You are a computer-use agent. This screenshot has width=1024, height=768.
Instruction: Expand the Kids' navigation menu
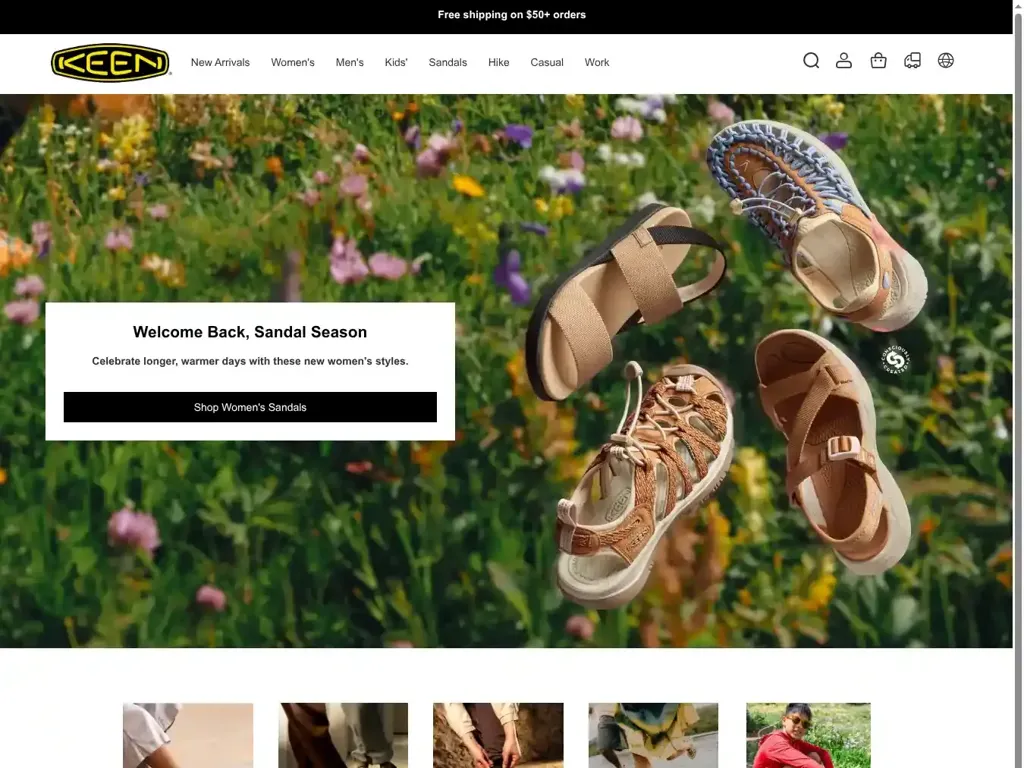(396, 62)
